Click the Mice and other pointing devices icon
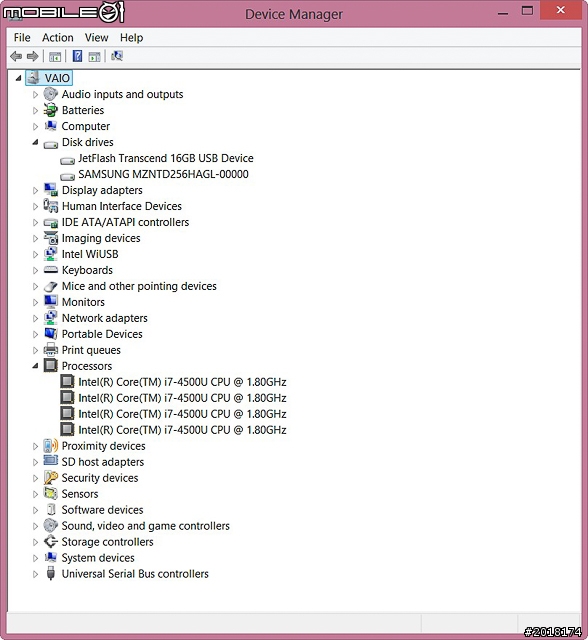Image resolution: width=588 pixels, height=640 pixels. point(51,286)
